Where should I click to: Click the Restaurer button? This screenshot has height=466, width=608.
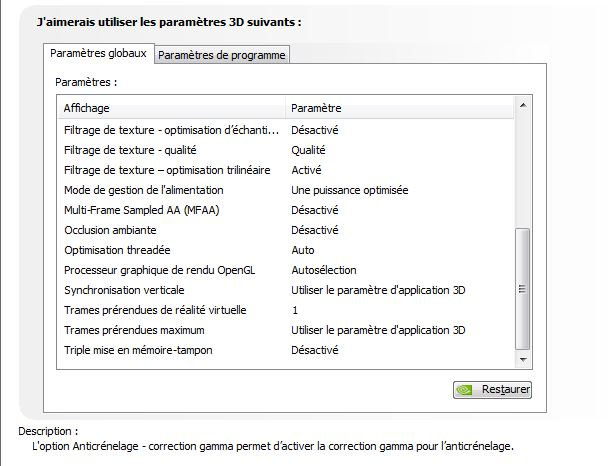[492, 390]
